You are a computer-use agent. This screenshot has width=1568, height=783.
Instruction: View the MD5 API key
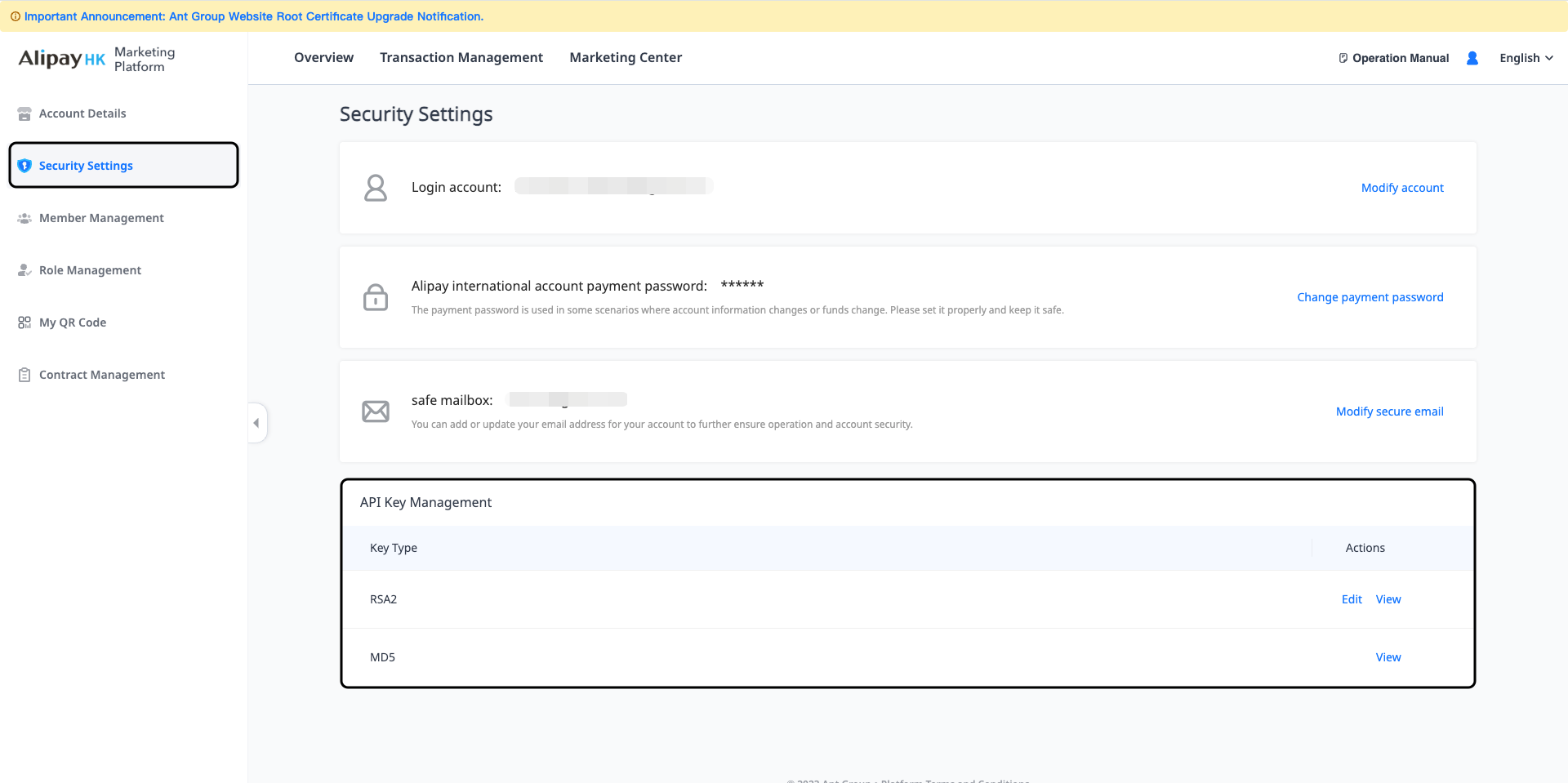pos(1388,657)
